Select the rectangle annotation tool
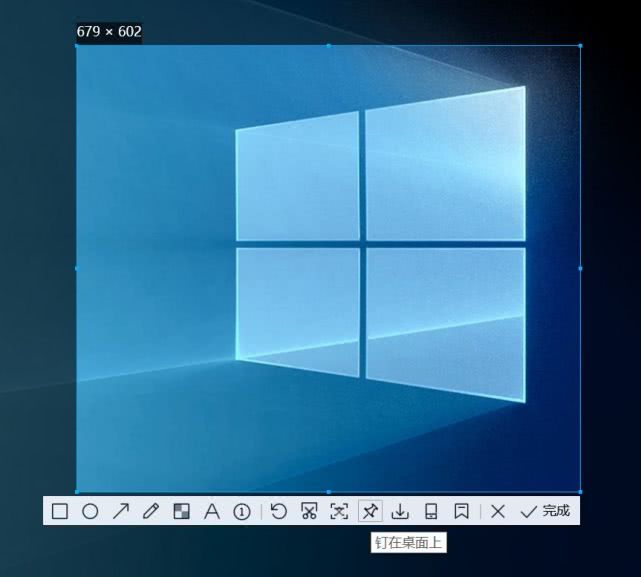 click(x=60, y=511)
